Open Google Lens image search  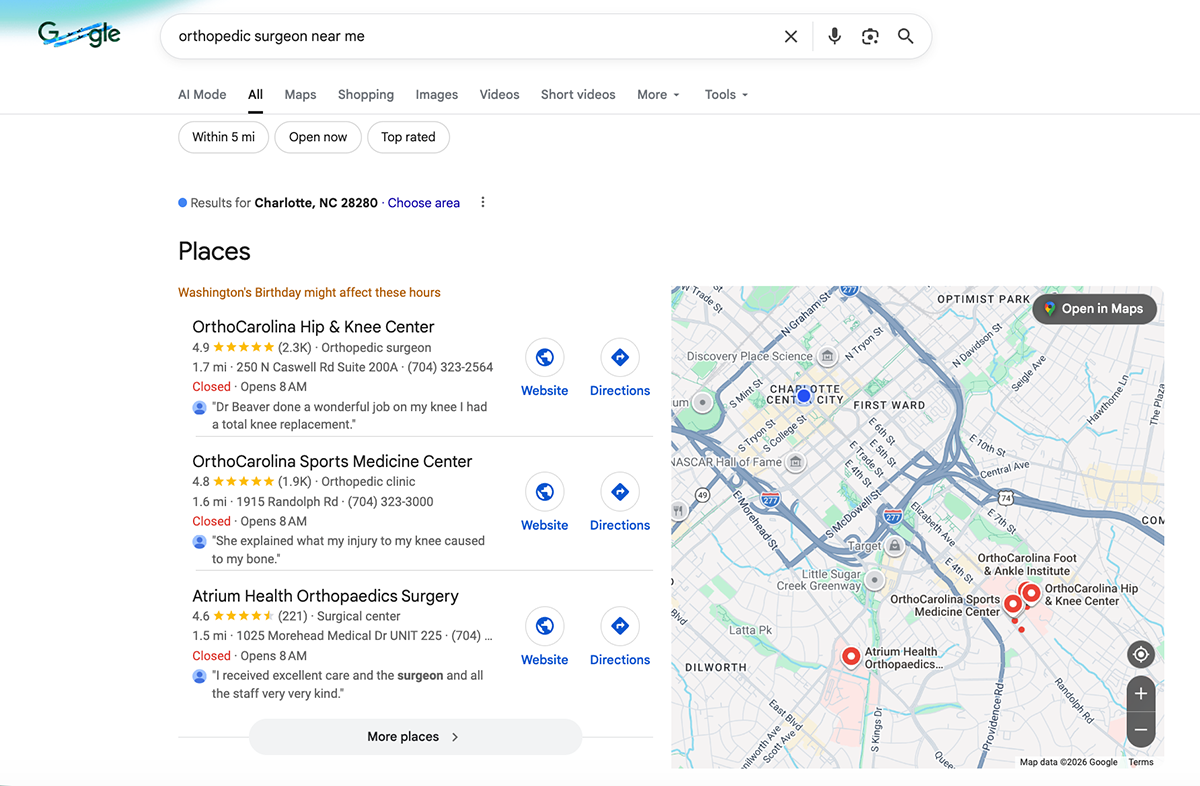(x=870, y=37)
